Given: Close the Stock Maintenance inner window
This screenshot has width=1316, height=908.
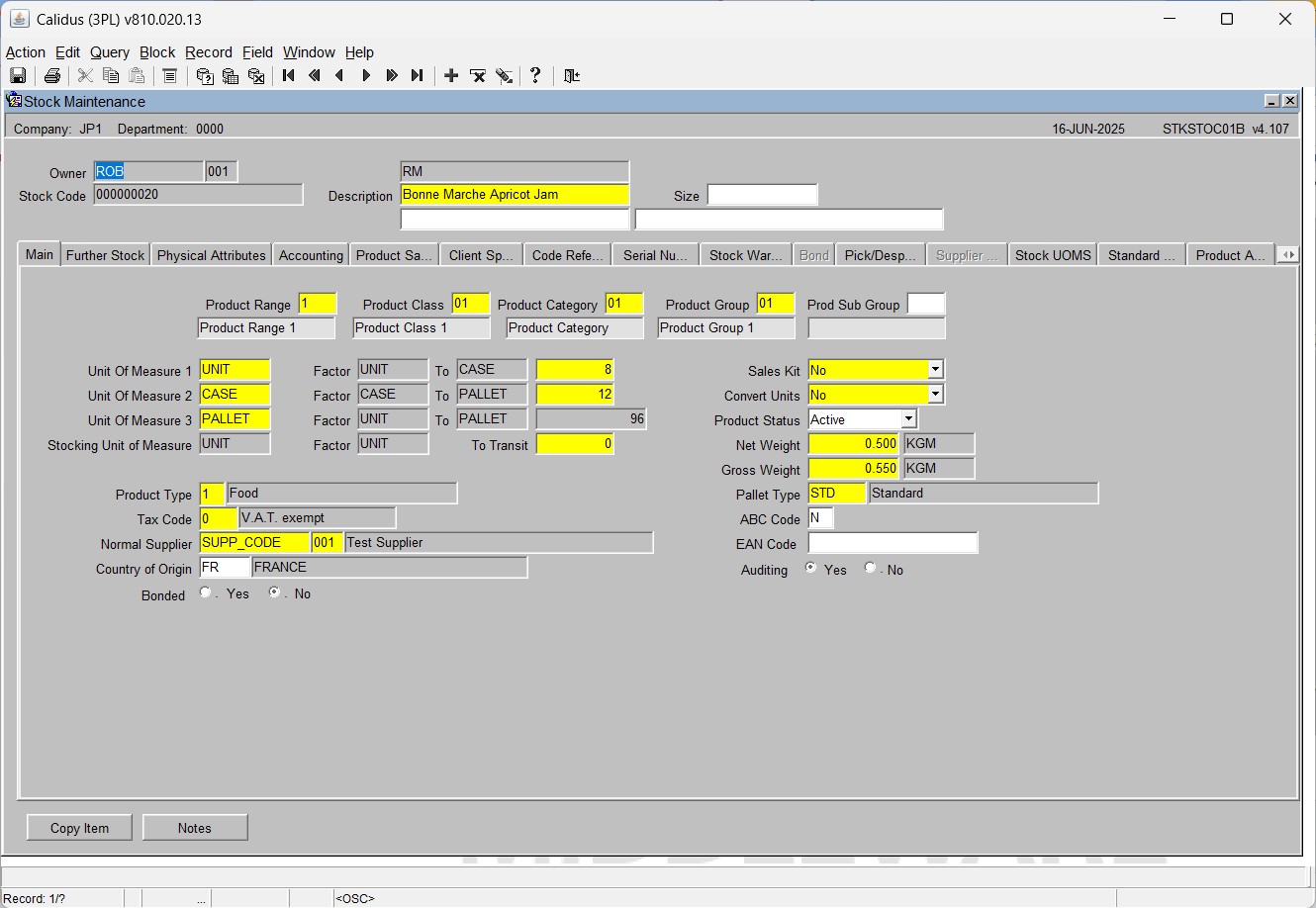Looking at the screenshot, I should tap(1289, 101).
